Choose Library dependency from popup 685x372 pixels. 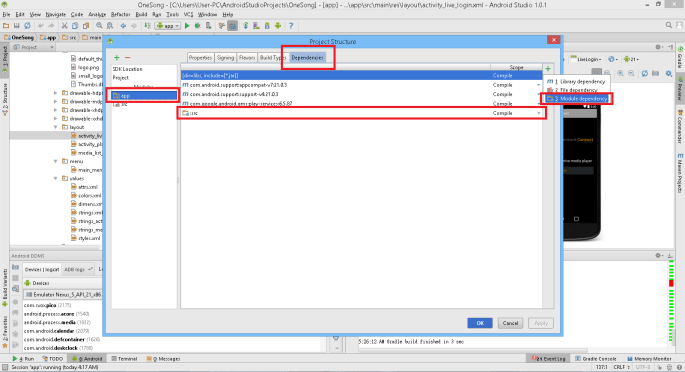pos(576,82)
